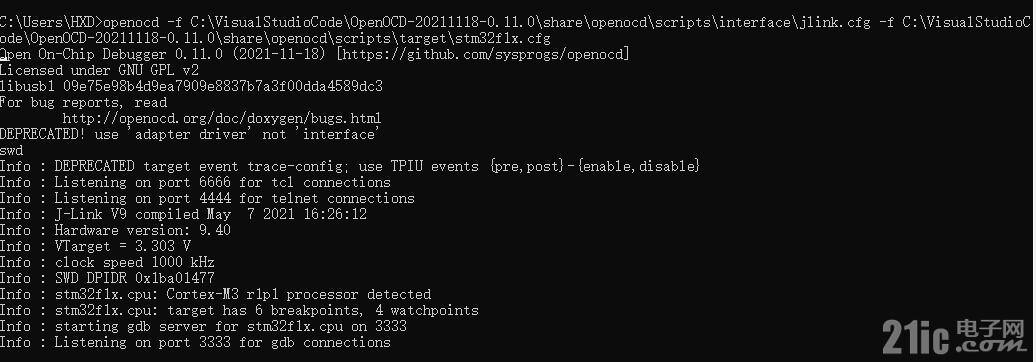Click the port 4444 telnet connections line

(207, 198)
